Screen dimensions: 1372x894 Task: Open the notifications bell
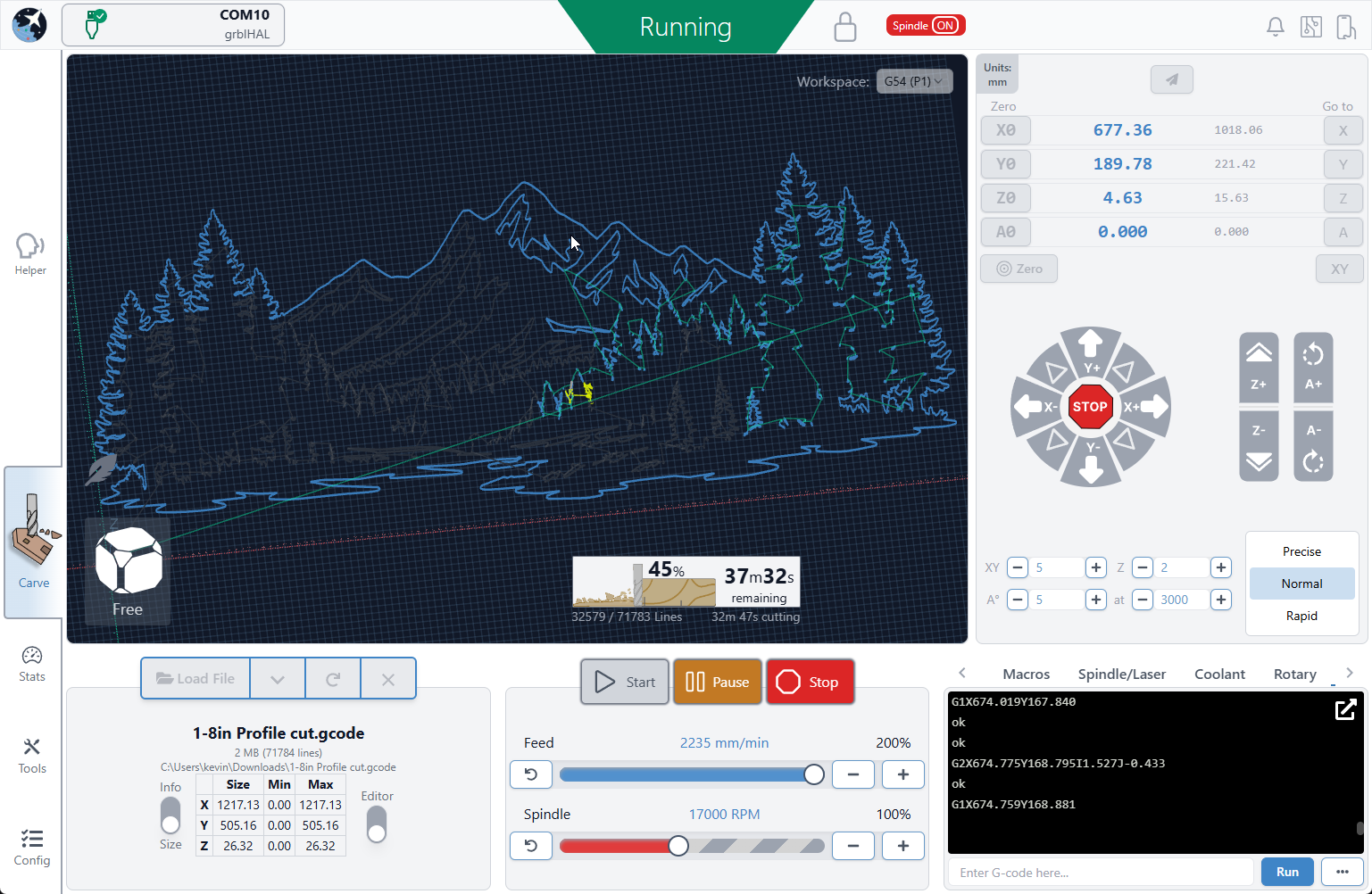coord(1276,27)
